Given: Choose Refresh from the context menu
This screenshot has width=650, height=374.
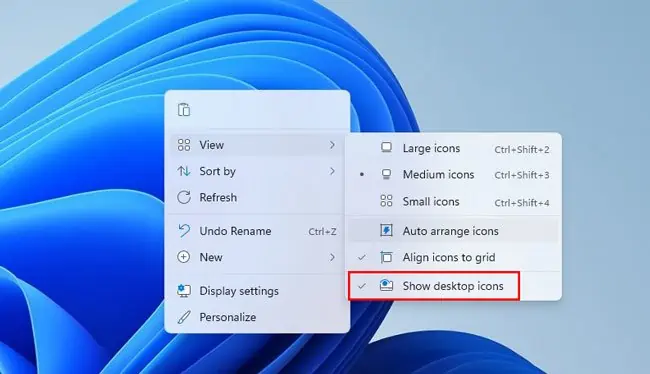Looking at the screenshot, I should click(257, 197).
